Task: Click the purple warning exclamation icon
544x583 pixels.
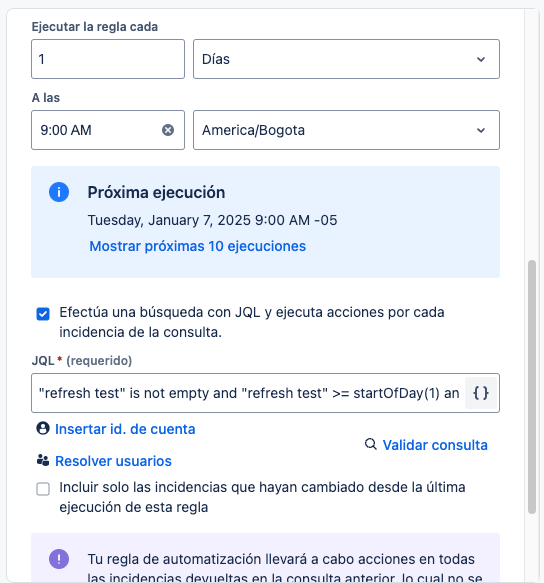Action: point(59,559)
